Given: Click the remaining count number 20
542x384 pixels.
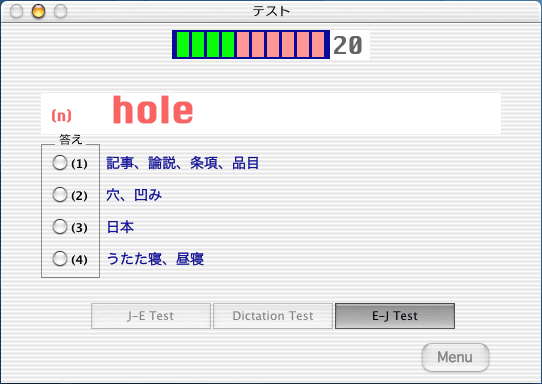Looking at the screenshot, I should coord(348,45).
